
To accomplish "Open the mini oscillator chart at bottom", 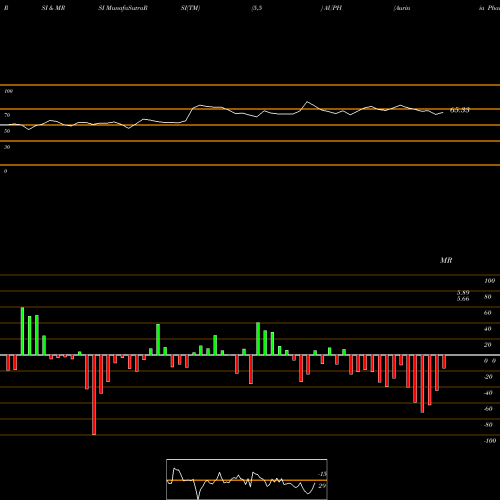I will (x=247, y=479).
